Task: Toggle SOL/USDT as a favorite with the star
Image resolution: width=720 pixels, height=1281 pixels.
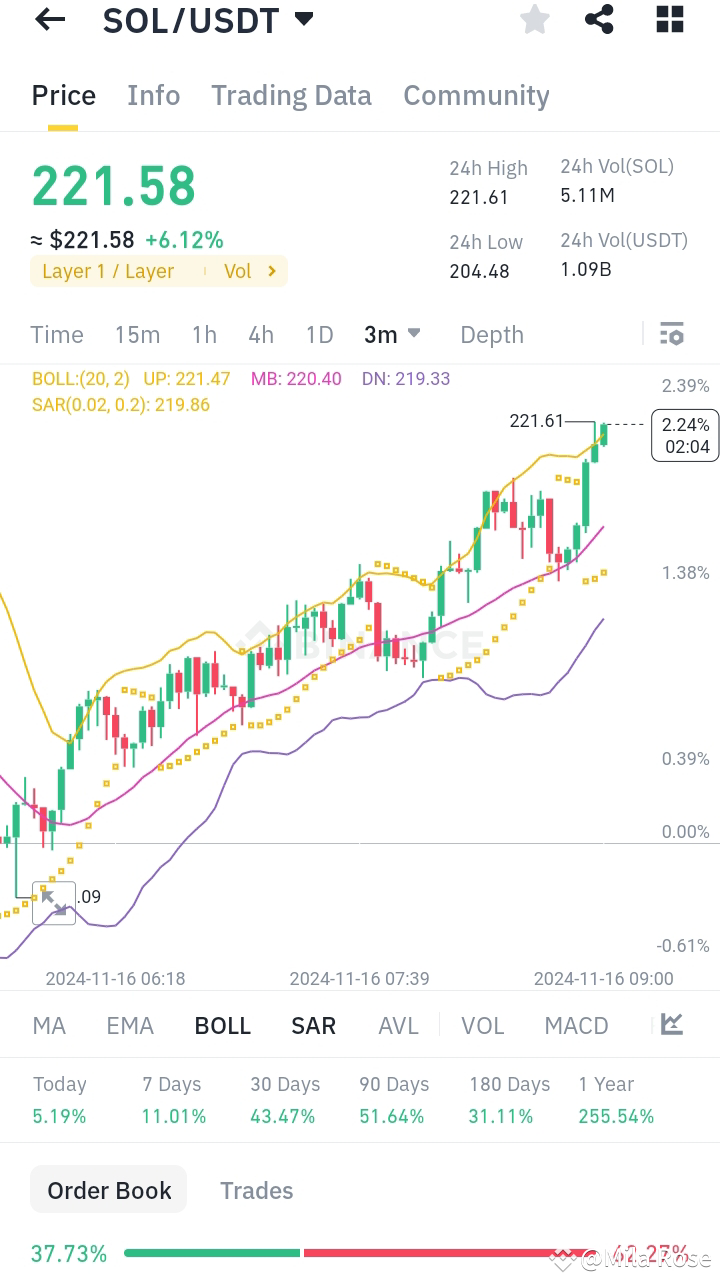Action: click(x=534, y=19)
